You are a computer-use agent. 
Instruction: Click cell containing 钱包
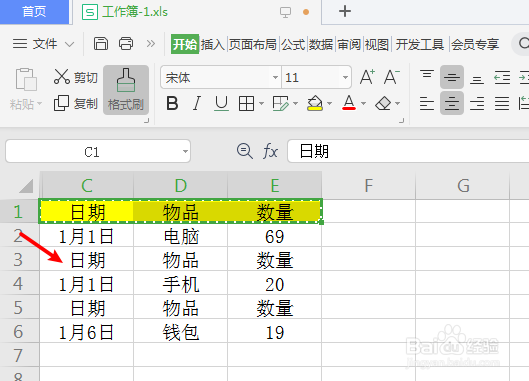181,332
